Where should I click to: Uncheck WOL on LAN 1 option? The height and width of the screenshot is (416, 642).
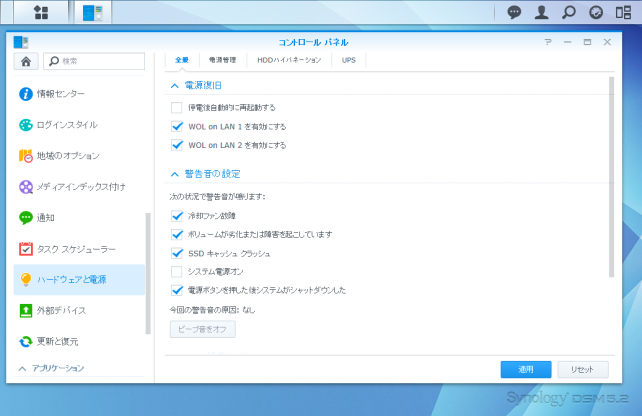177,127
